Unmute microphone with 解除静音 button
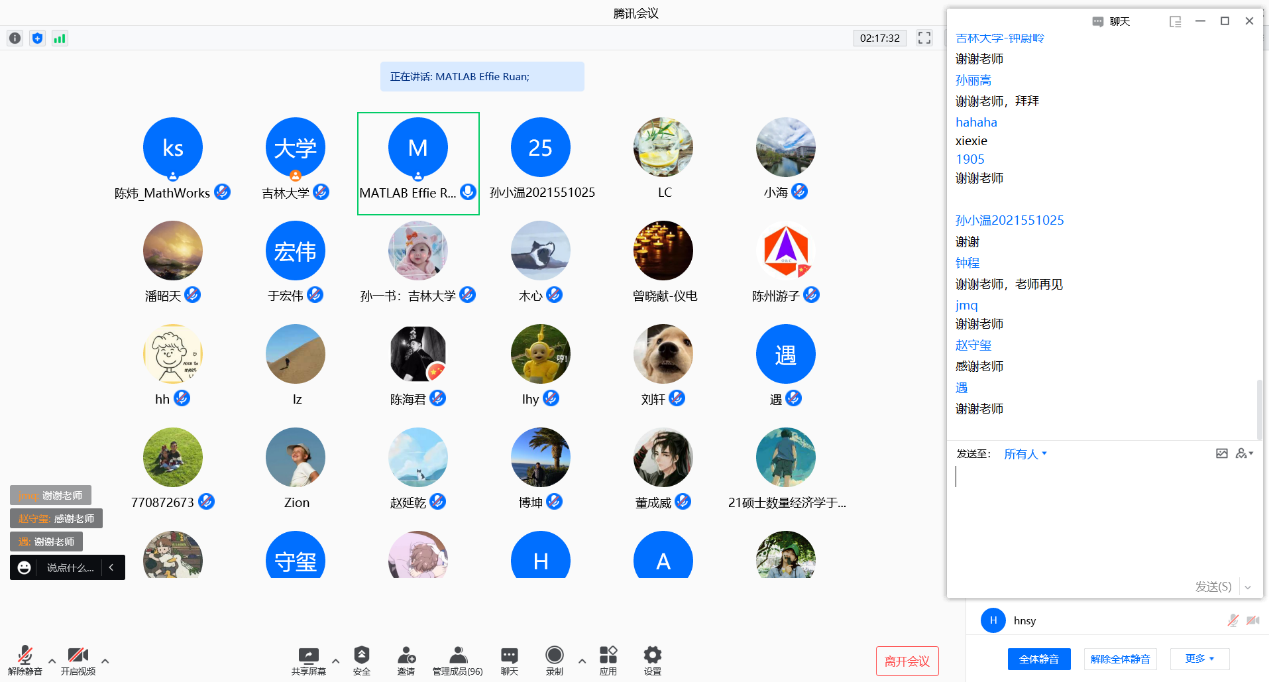This screenshot has width=1269, height=682. [x=25, y=658]
